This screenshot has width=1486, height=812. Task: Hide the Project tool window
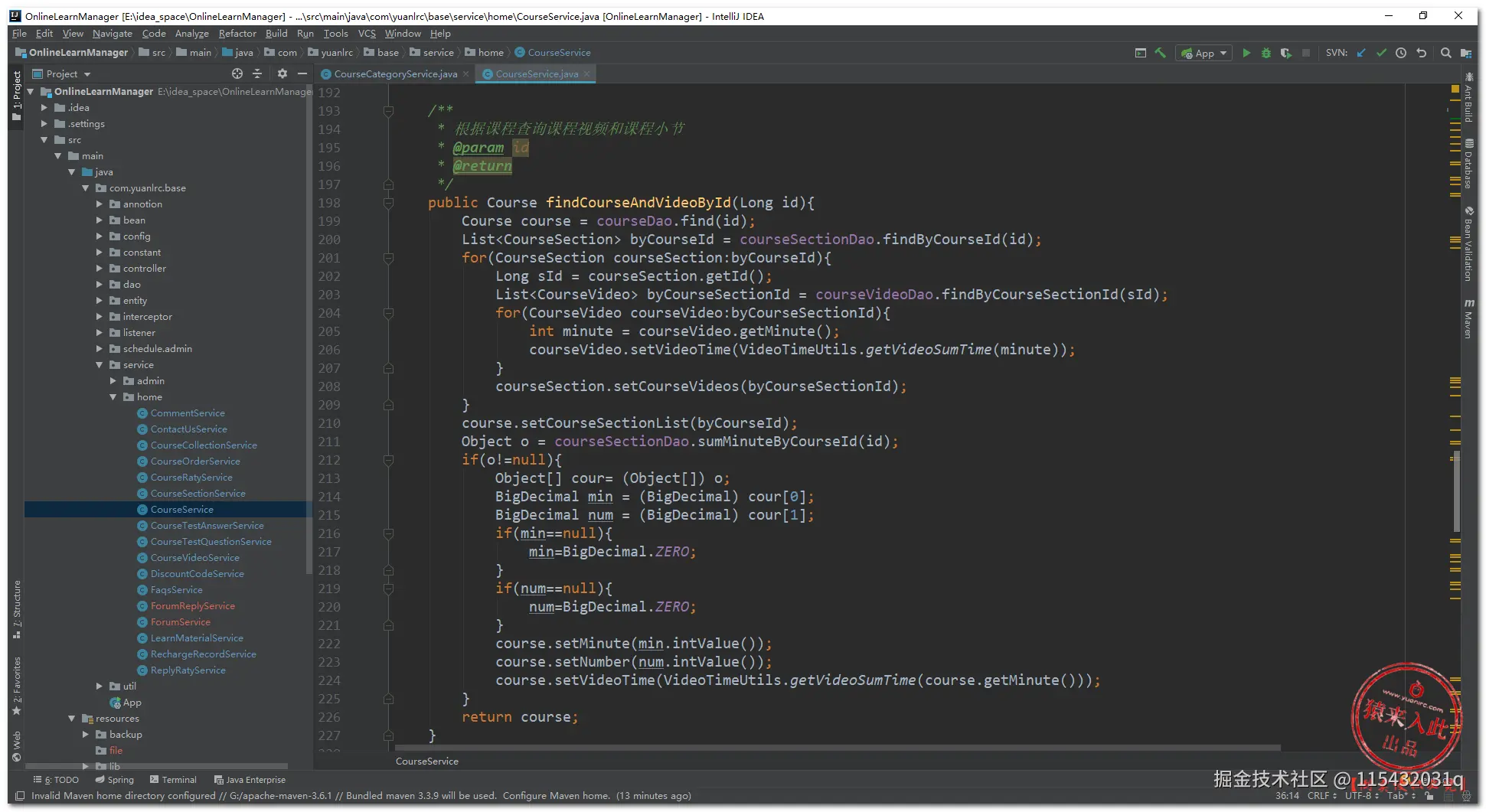[302, 73]
